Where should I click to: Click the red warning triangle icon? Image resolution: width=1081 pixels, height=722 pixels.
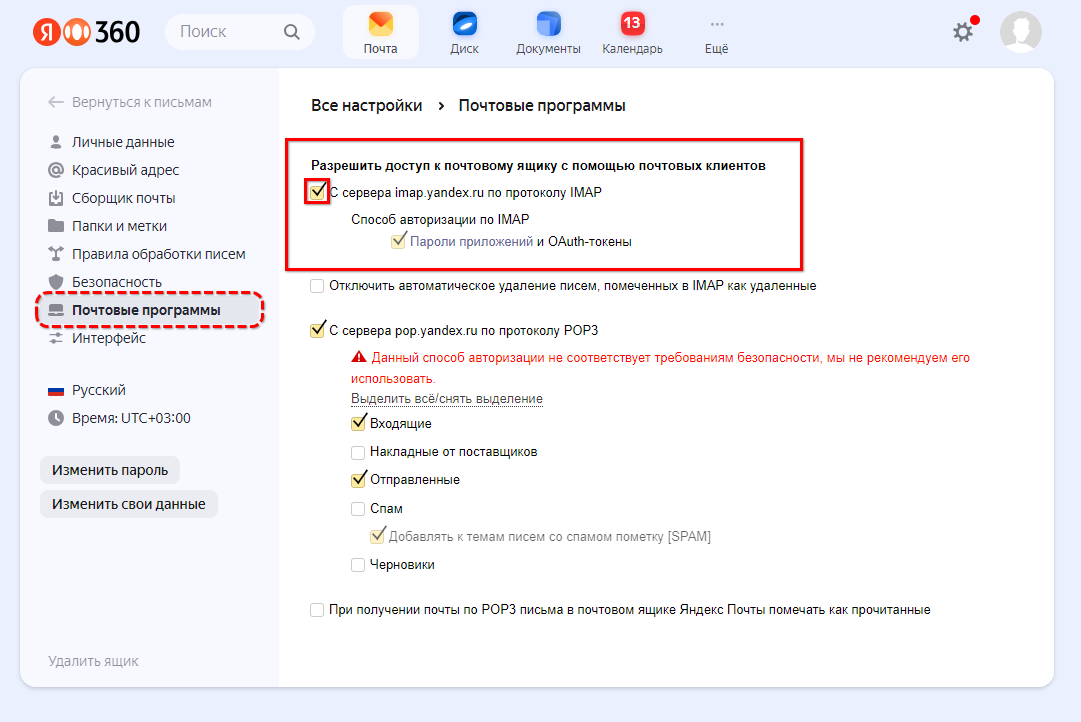point(358,357)
